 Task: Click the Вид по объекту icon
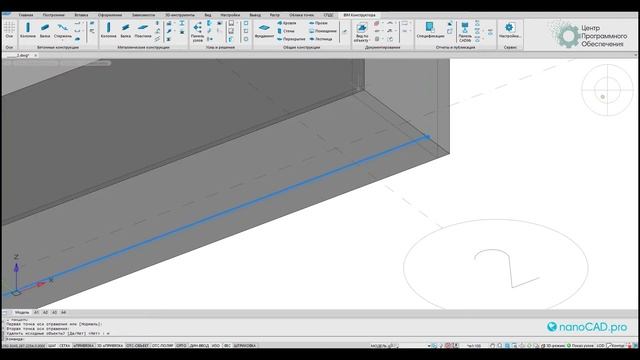tap(361, 28)
